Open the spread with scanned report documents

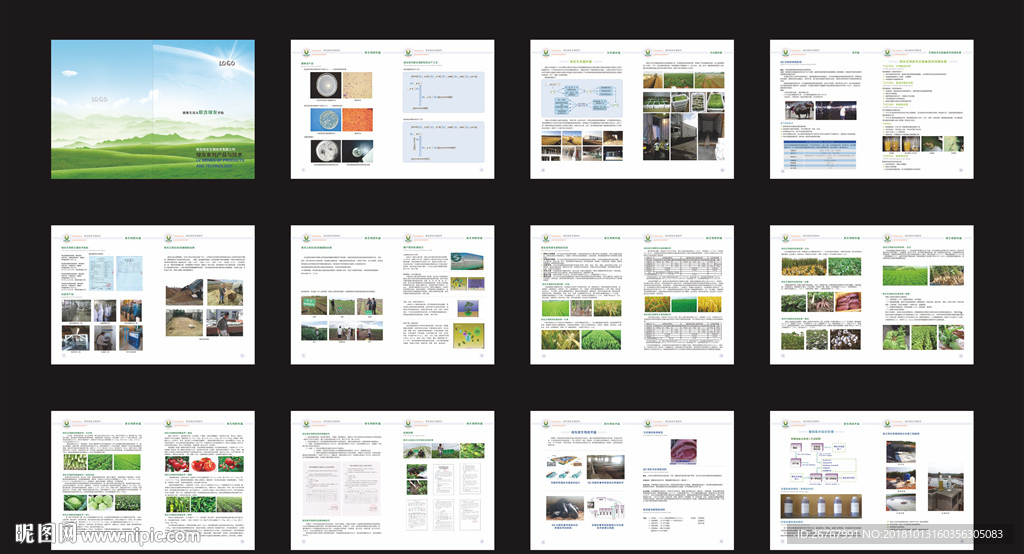[392, 480]
